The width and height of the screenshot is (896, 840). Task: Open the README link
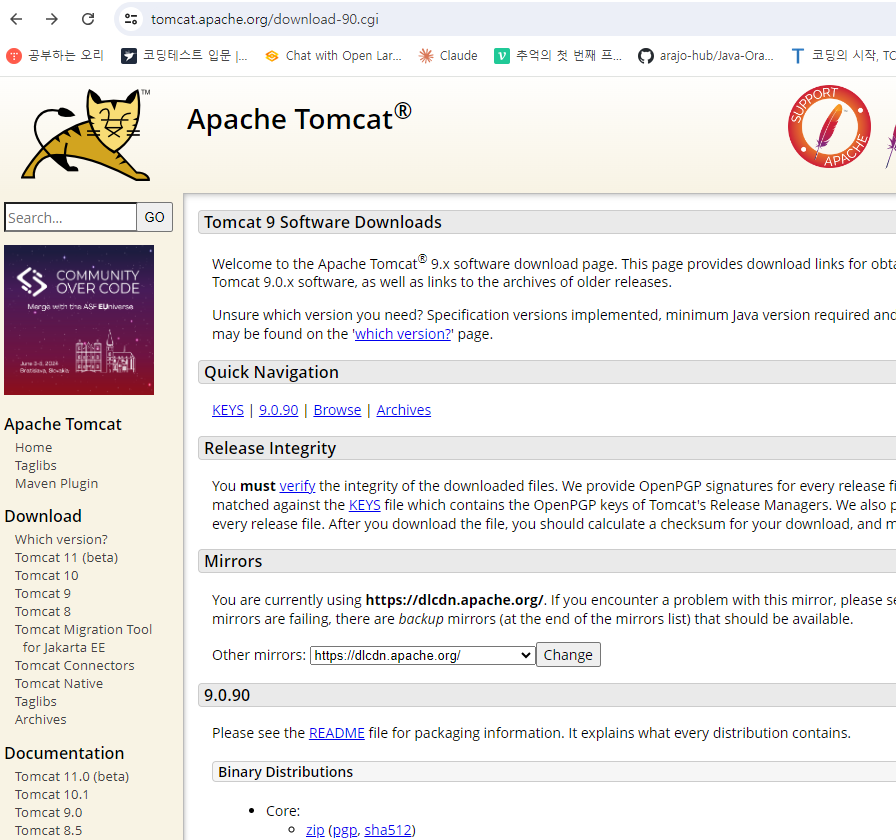point(337,733)
